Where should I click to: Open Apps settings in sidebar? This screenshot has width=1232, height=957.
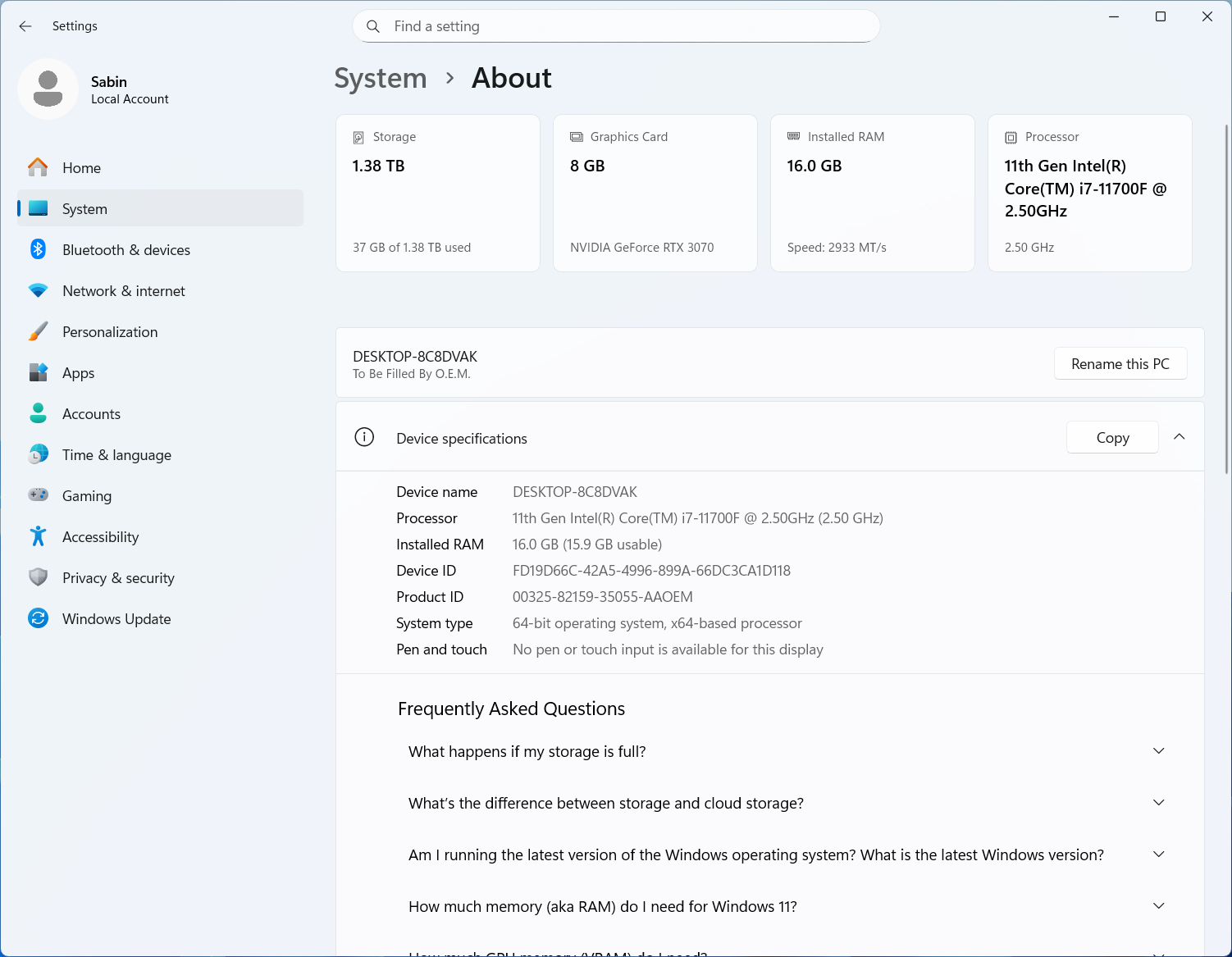click(79, 373)
